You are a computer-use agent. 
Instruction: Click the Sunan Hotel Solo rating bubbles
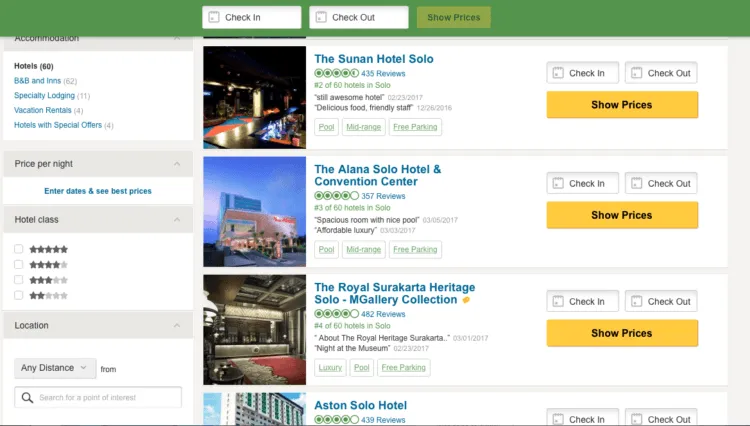[336, 73]
